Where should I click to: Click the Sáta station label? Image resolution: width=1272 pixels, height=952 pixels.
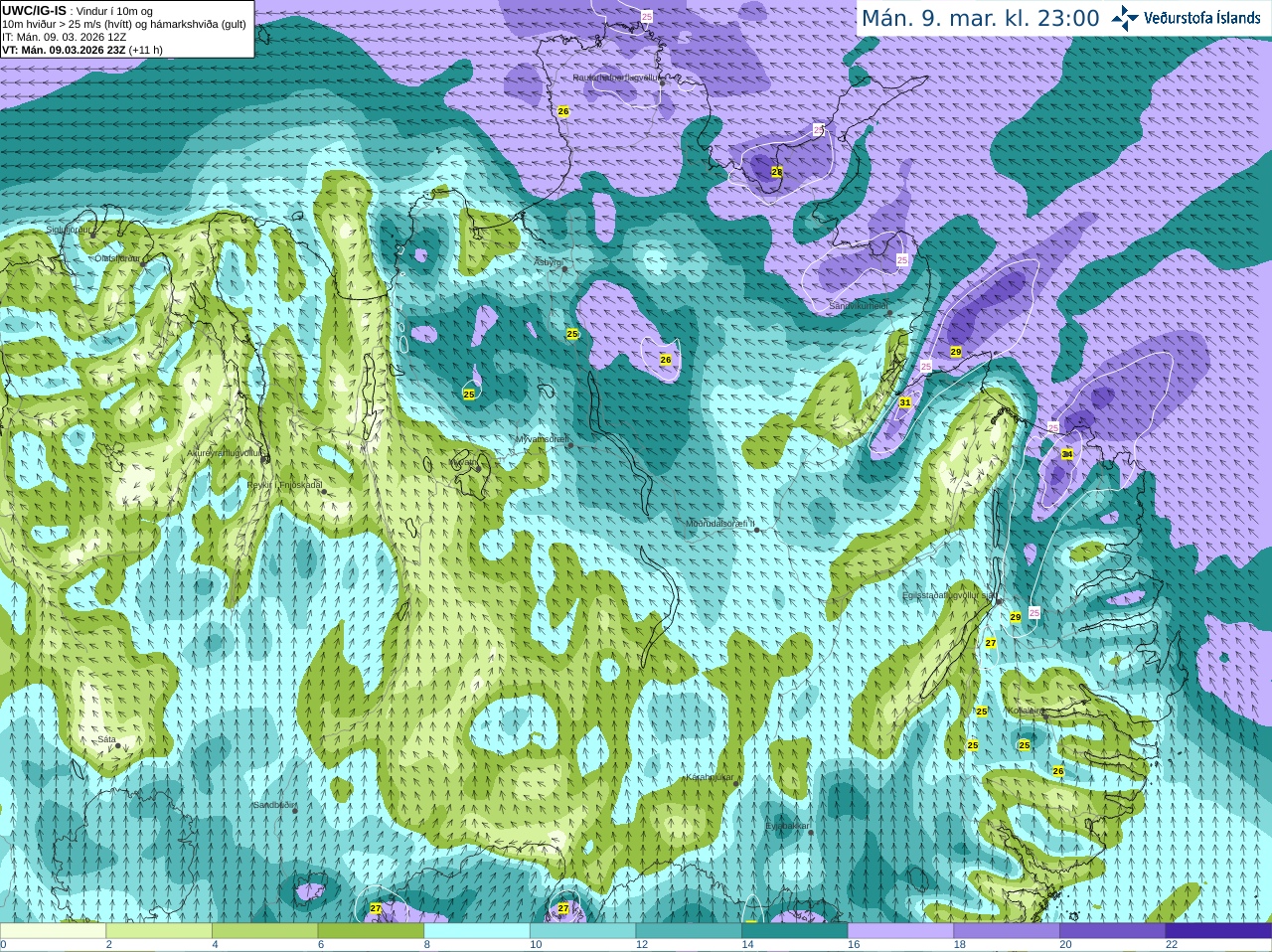point(106,739)
